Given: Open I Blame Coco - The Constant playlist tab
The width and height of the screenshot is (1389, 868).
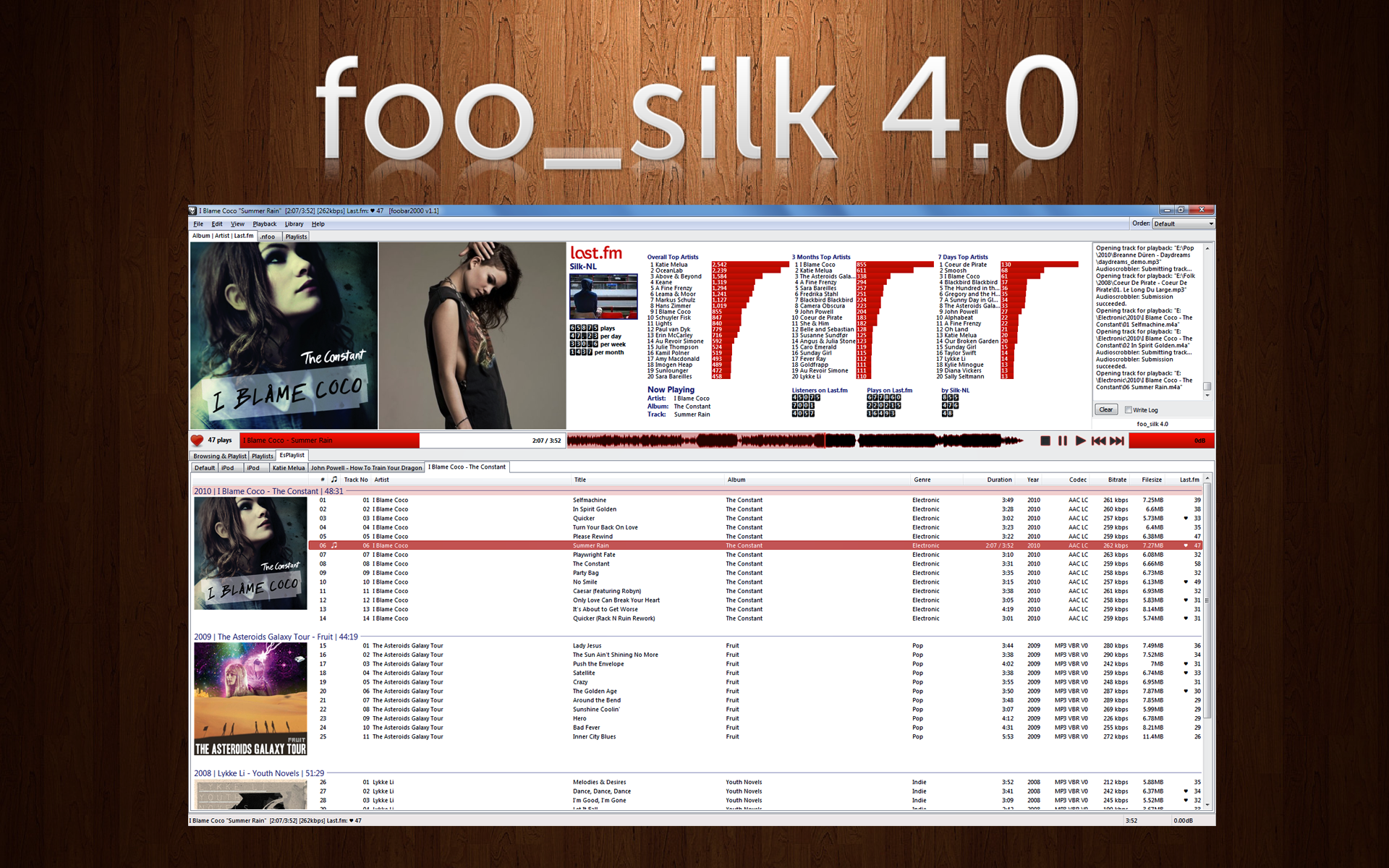Looking at the screenshot, I should [467, 467].
